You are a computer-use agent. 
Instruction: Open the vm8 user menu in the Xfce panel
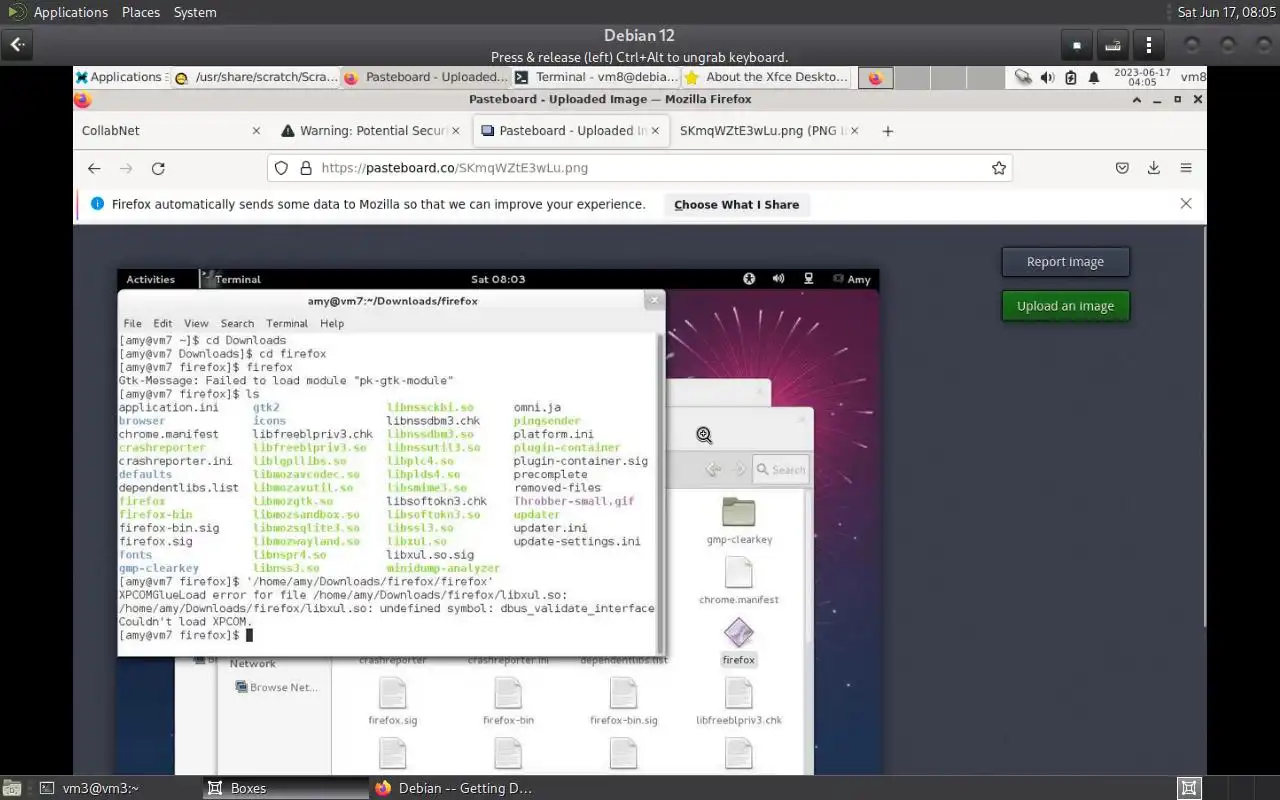(1193, 78)
